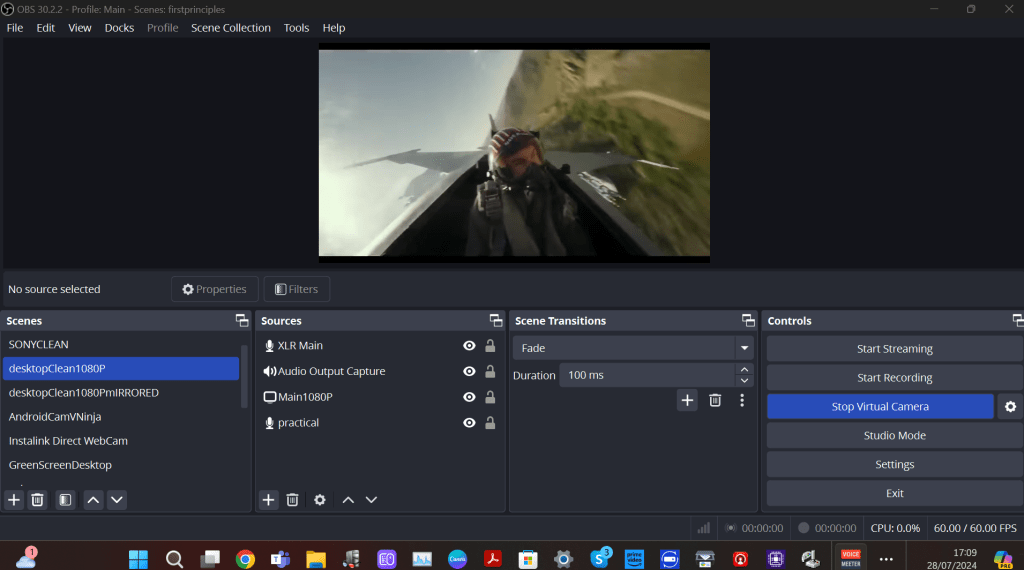Screen dimensions: 1024x570
Task: Move source up arrow in Sources dock
Action: click(x=348, y=500)
